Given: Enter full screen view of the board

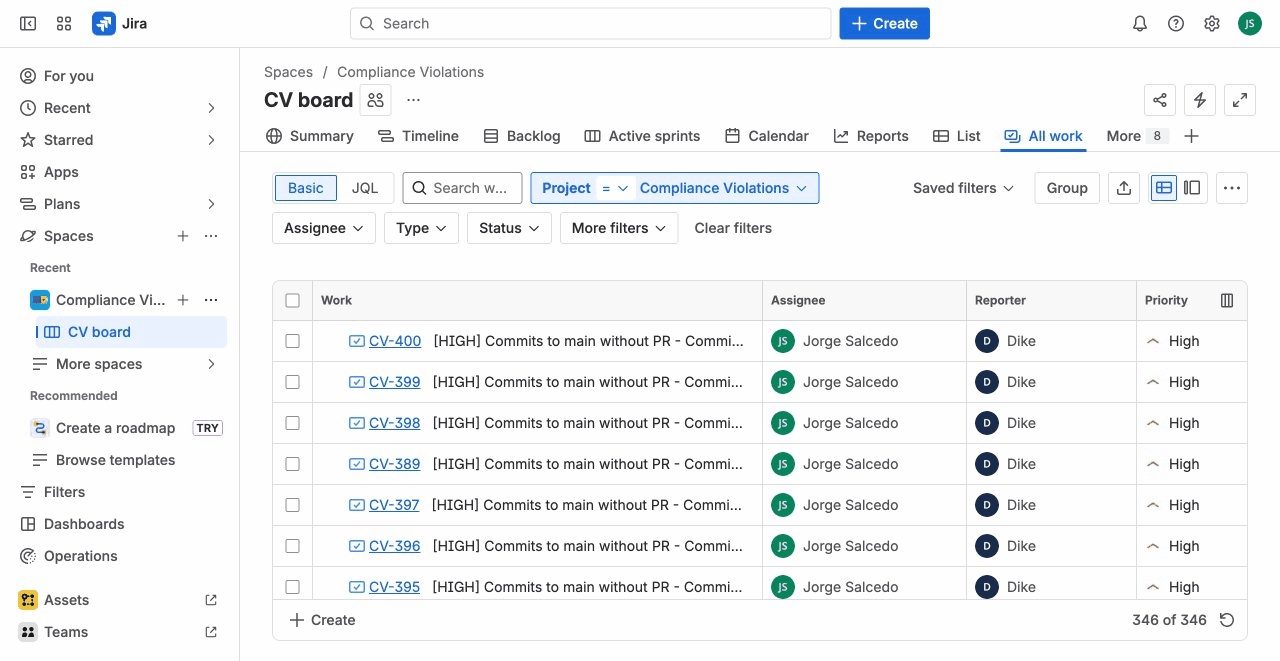Looking at the screenshot, I should tap(1239, 100).
